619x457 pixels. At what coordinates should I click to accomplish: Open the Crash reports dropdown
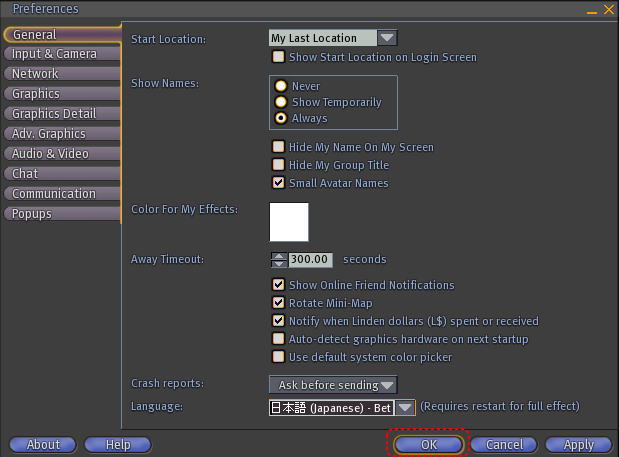333,384
